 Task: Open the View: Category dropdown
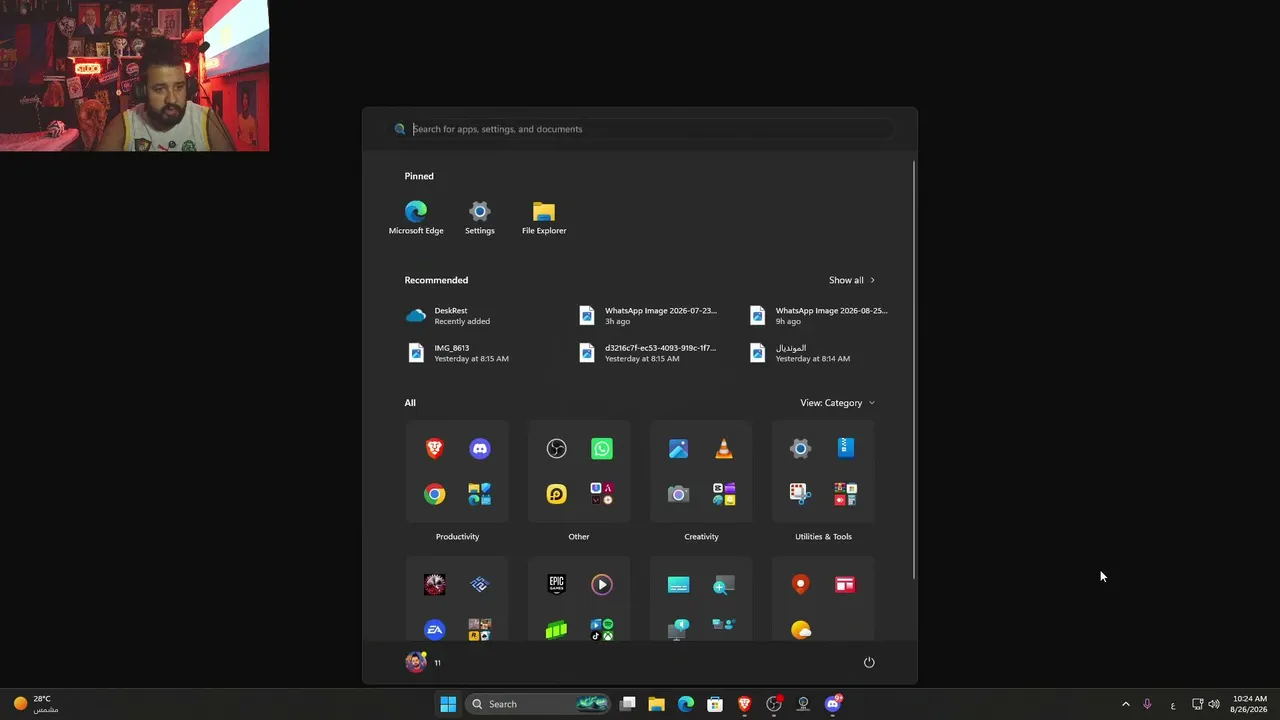[x=837, y=403]
